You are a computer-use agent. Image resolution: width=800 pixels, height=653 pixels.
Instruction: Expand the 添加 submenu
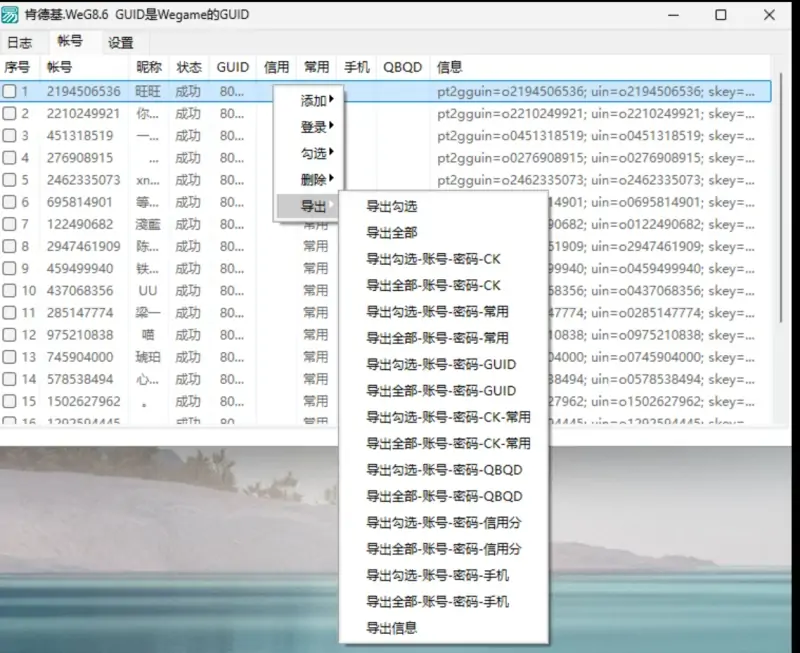point(316,100)
